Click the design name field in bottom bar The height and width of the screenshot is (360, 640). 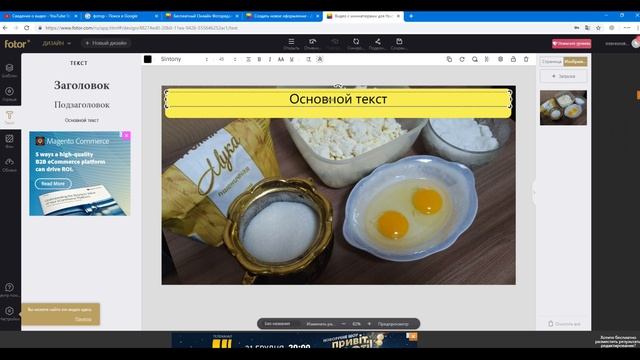278,324
